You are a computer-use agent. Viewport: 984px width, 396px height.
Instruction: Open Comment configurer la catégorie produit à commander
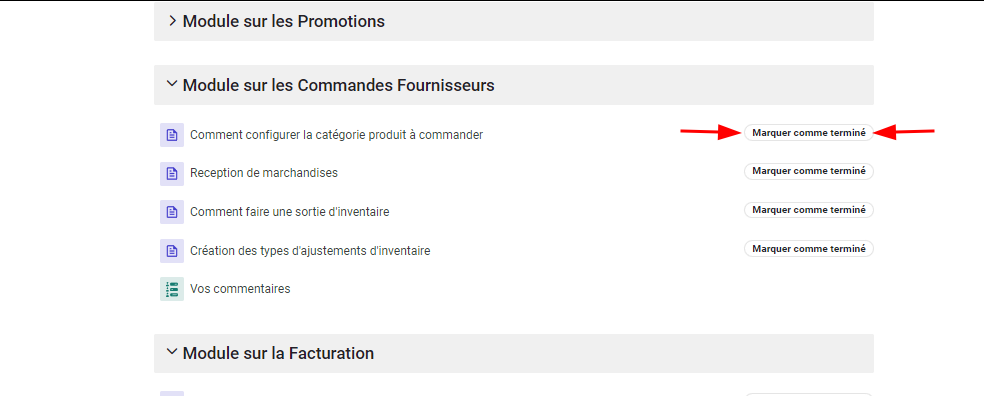pyautogui.click(x=336, y=135)
